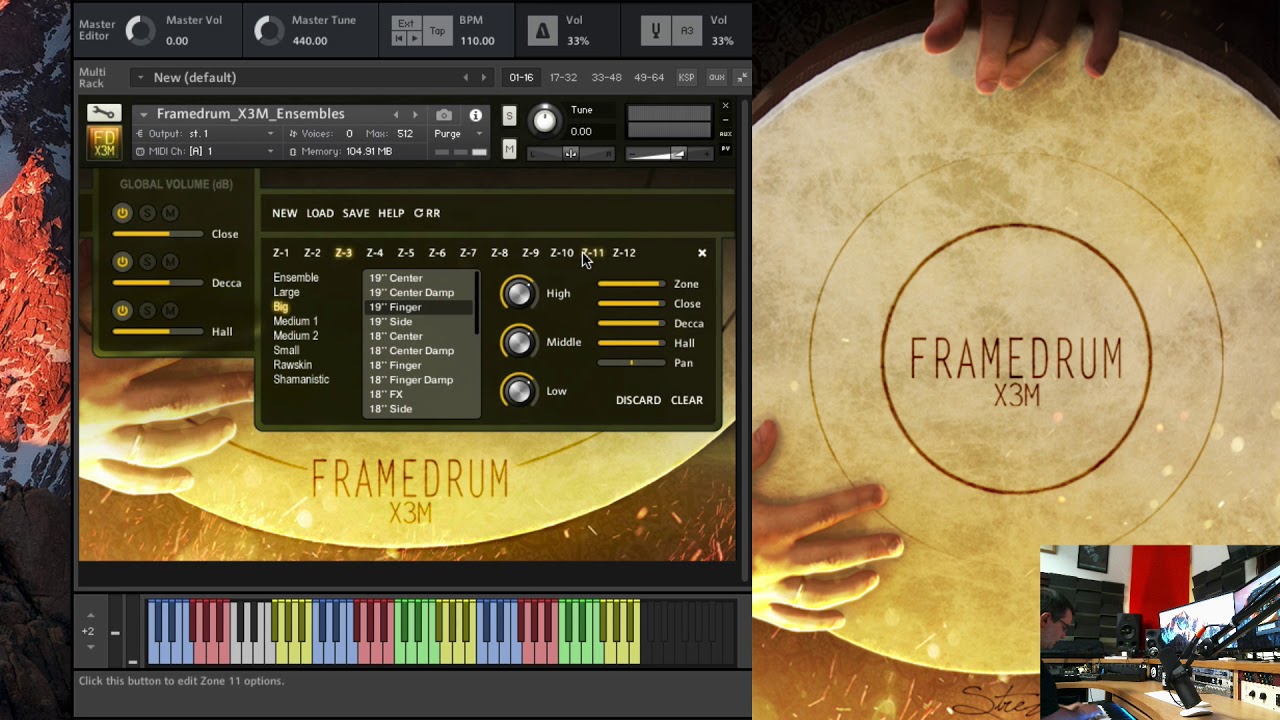The width and height of the screenshot is (1280, 720).
Task: Click the KSP script editor button
Action: (686, 77)
